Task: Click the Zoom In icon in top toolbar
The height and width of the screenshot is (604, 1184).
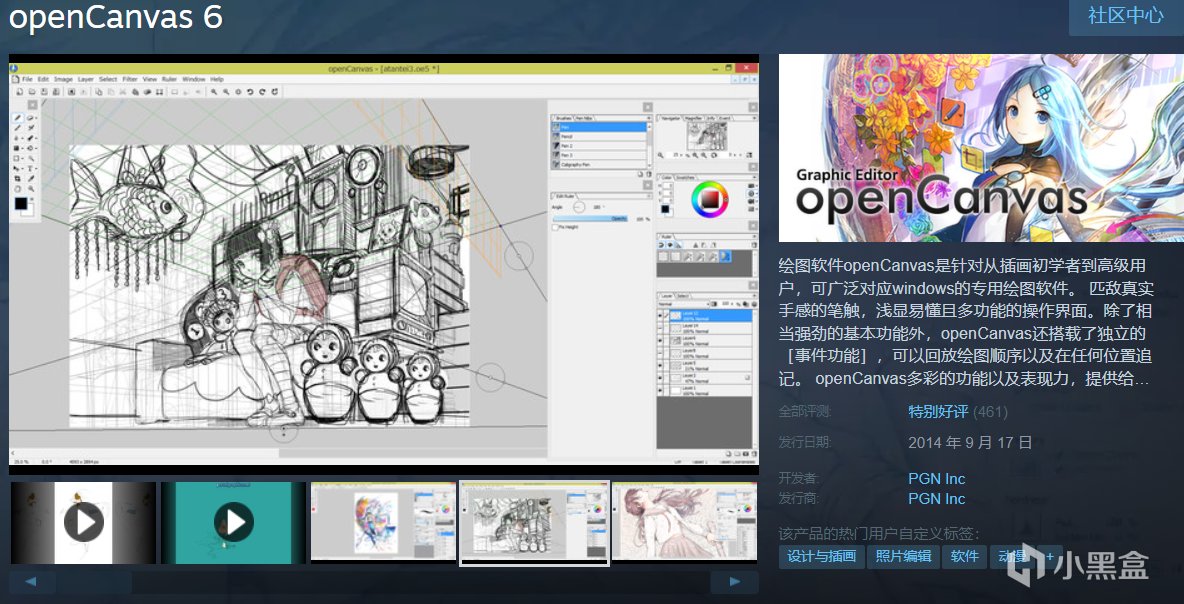Action: [214, 91]
